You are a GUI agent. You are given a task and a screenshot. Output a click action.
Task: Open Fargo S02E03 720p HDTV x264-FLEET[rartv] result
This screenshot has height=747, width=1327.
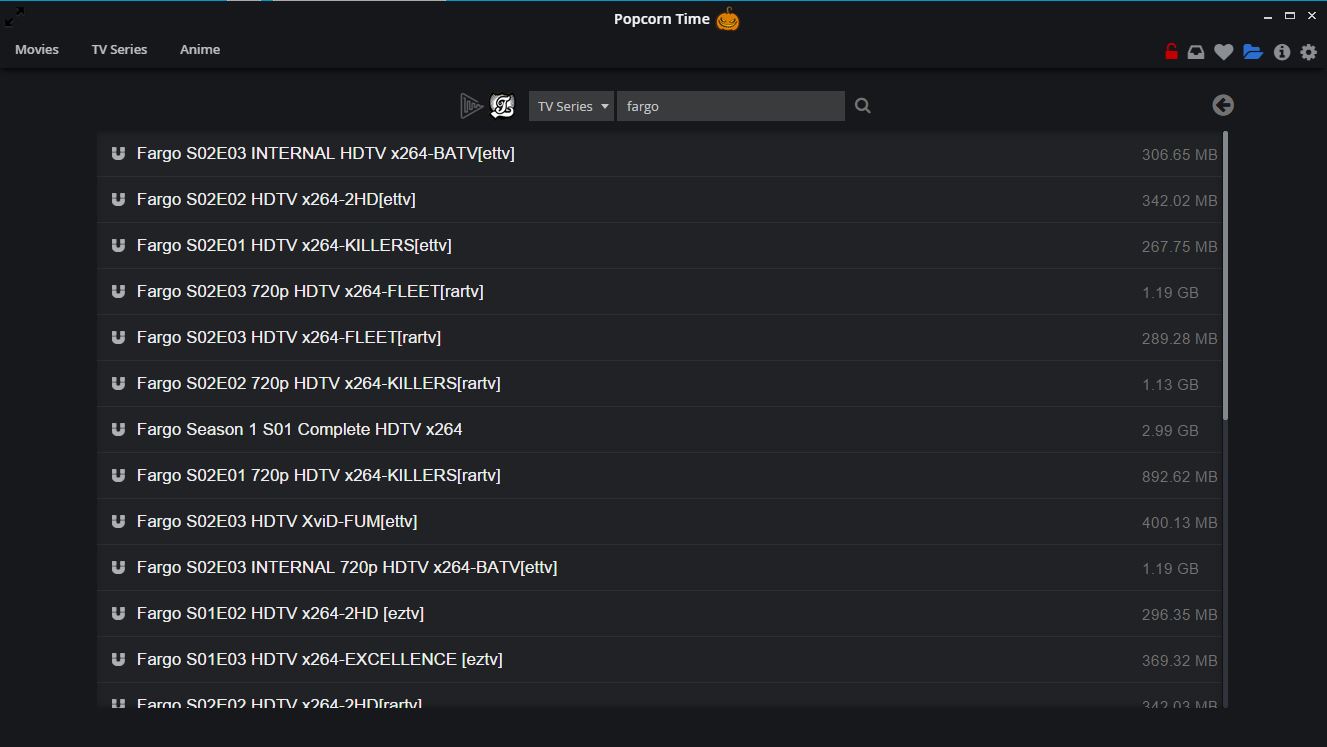659,291
